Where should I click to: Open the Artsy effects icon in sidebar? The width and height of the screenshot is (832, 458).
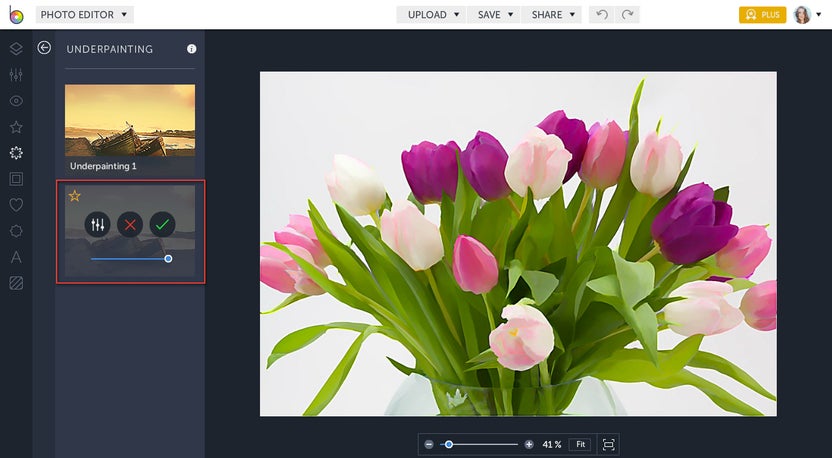pos(16,153)
